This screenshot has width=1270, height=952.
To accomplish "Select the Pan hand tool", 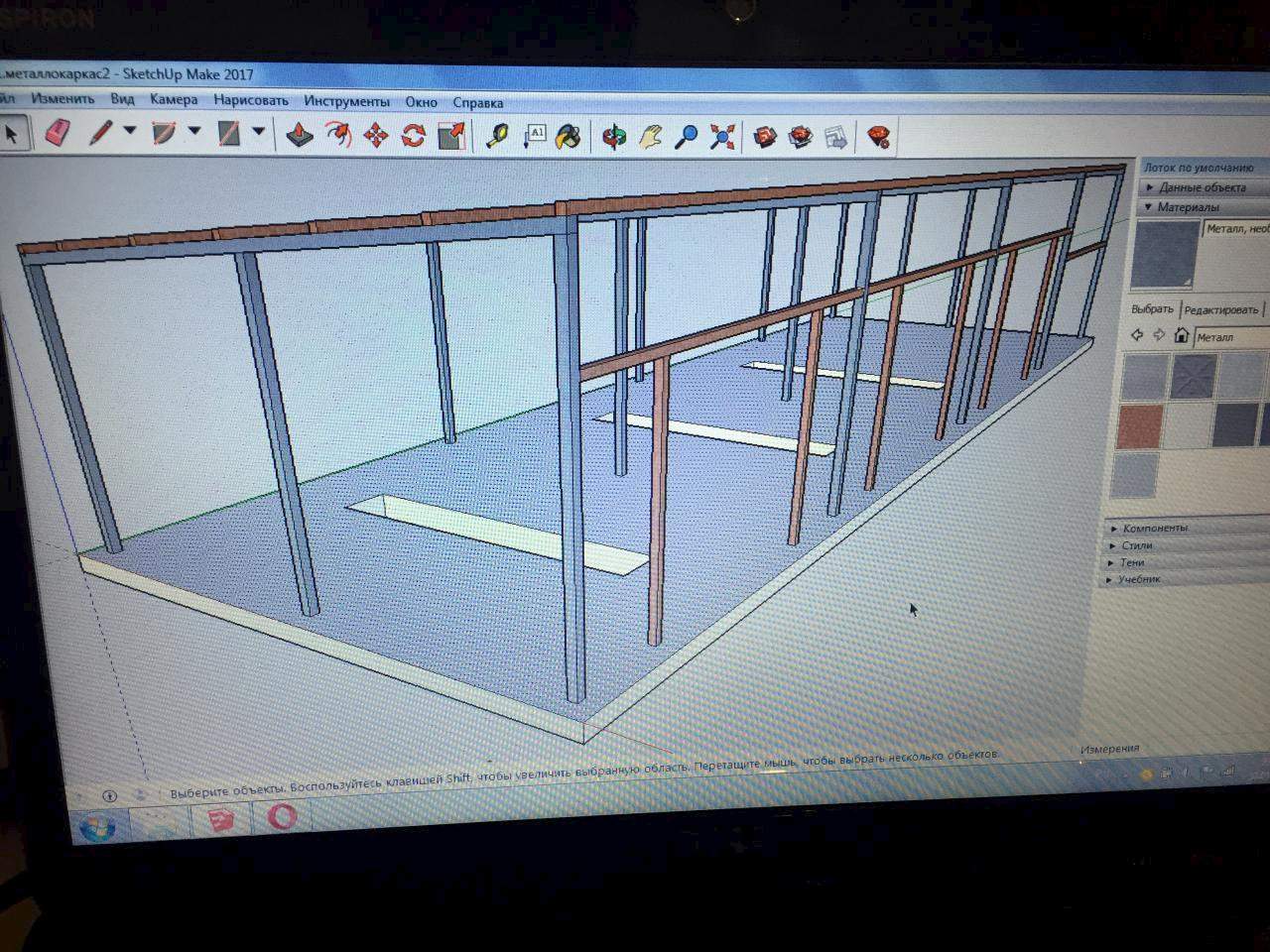I will 650,136.
